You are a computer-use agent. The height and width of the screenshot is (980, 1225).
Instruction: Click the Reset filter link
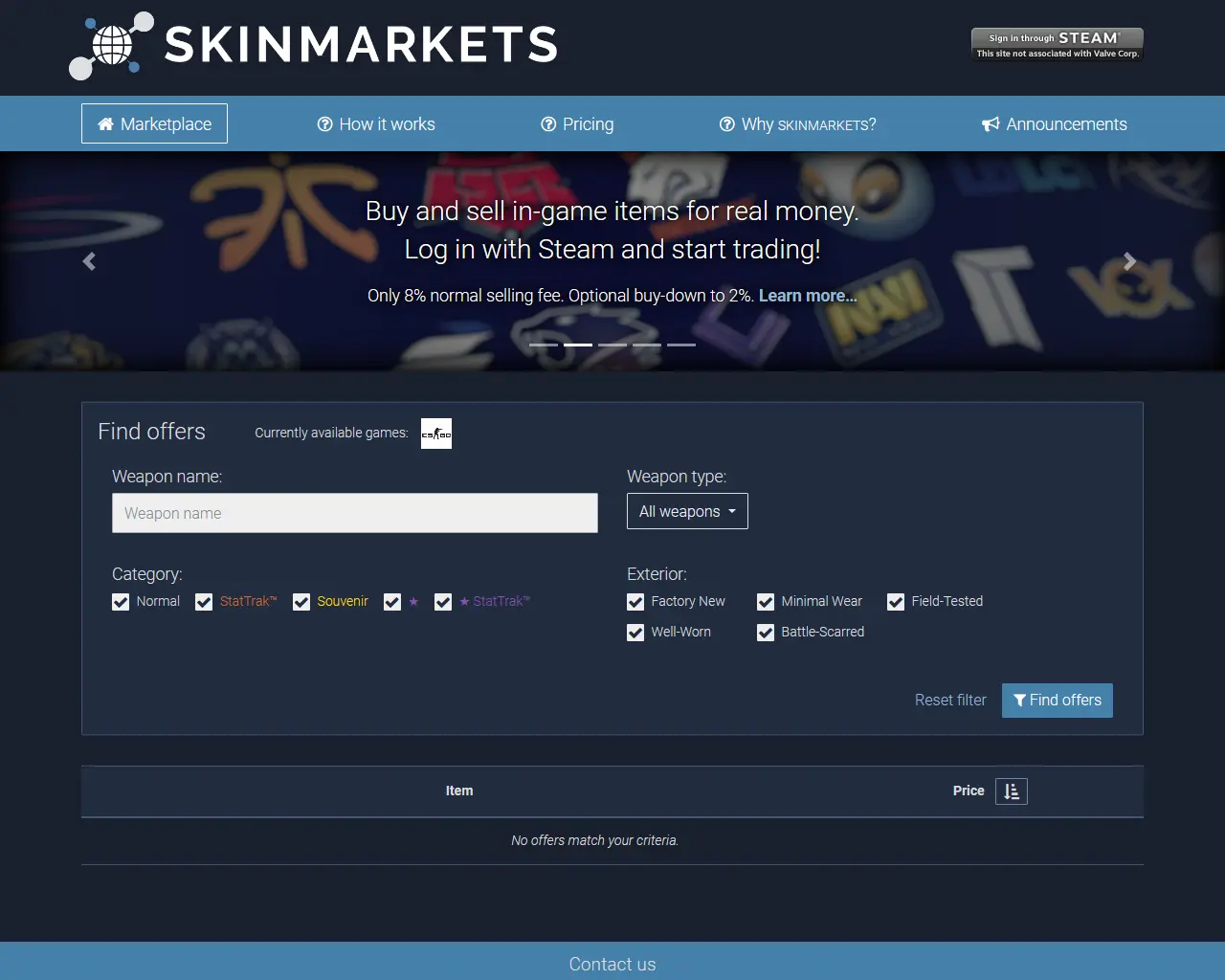[x=949, y=701]
